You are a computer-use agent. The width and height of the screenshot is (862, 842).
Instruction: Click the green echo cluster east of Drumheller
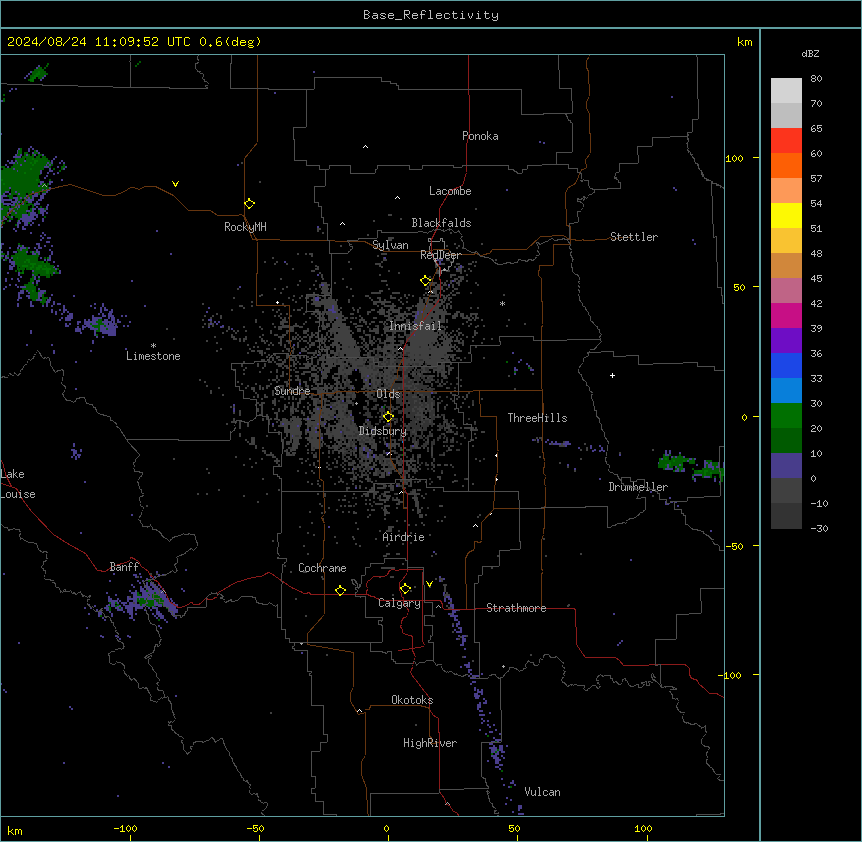click(690, 465)
